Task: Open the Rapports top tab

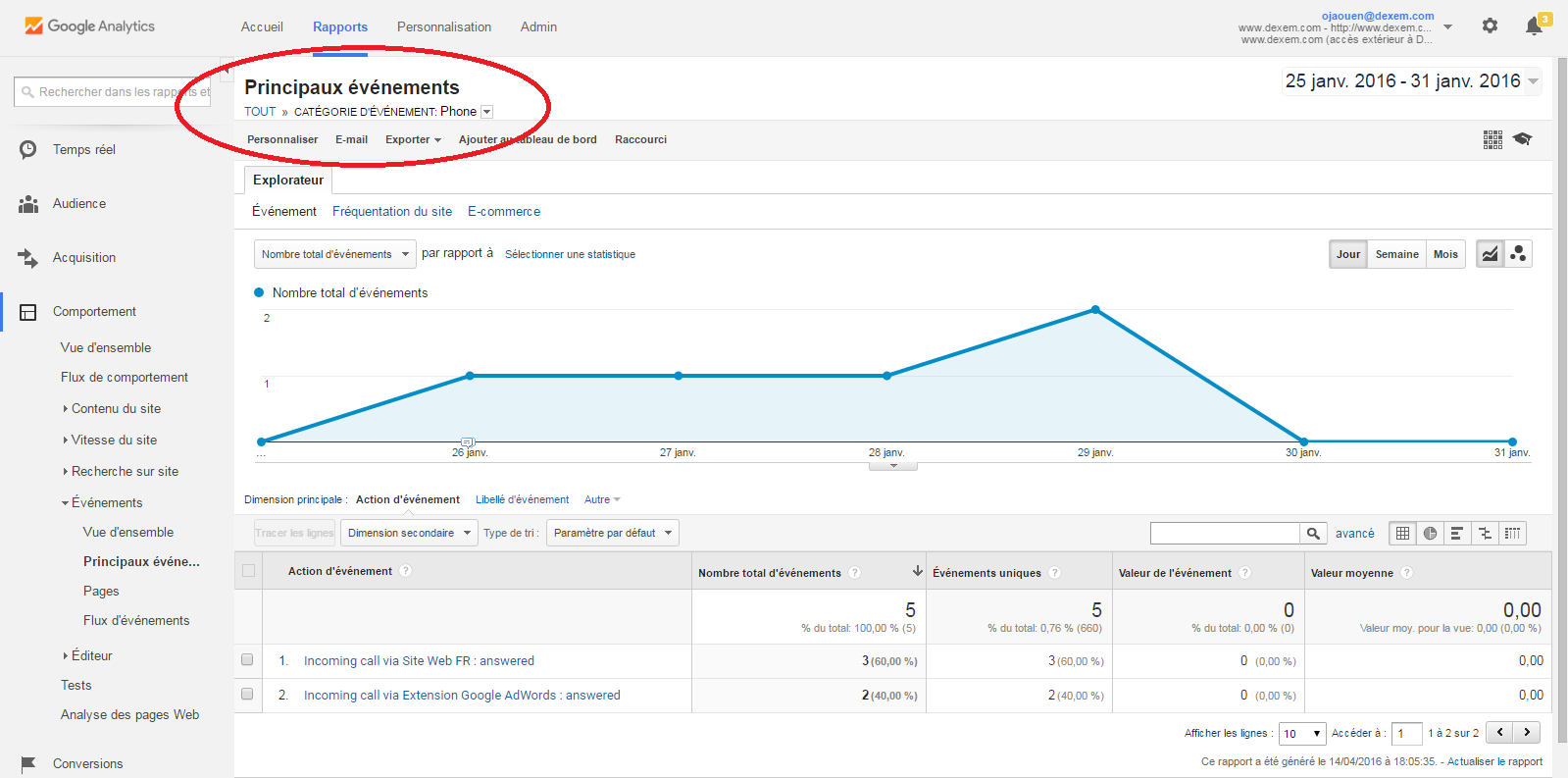Action: [340, 26]
